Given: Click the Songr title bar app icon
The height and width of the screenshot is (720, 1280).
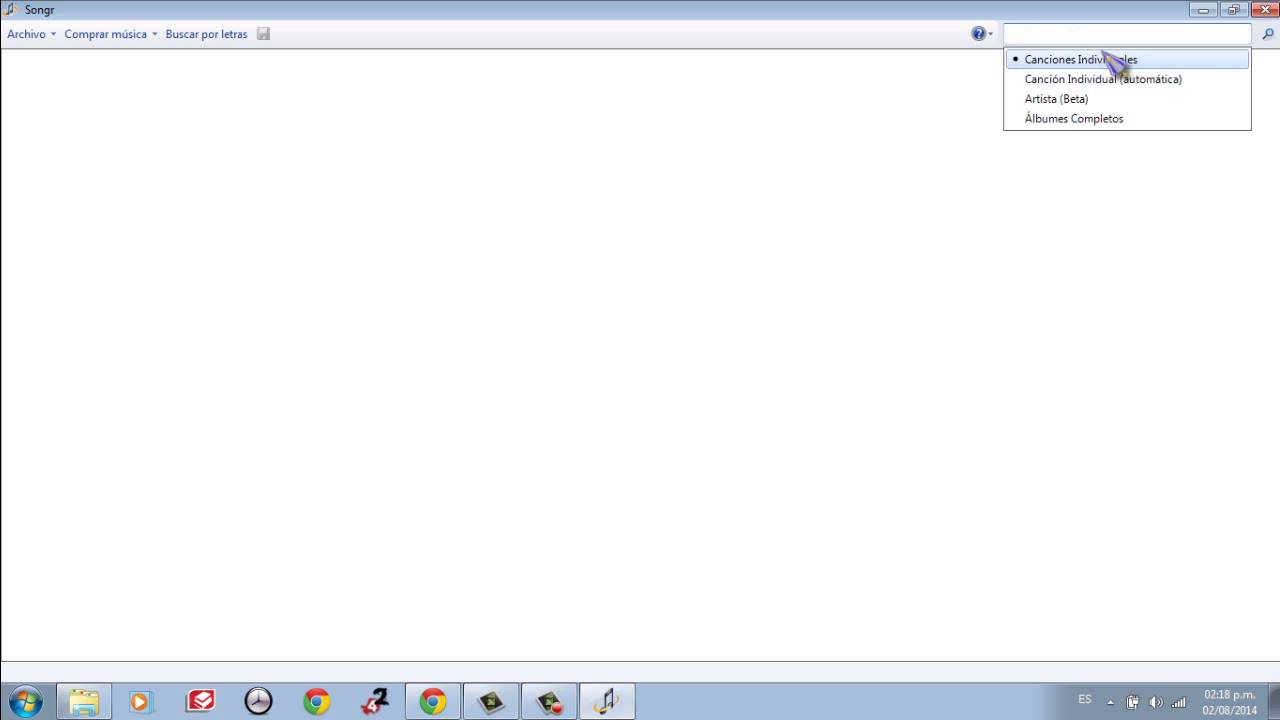Looking at the screenshot, I should (x=11, y=10).
